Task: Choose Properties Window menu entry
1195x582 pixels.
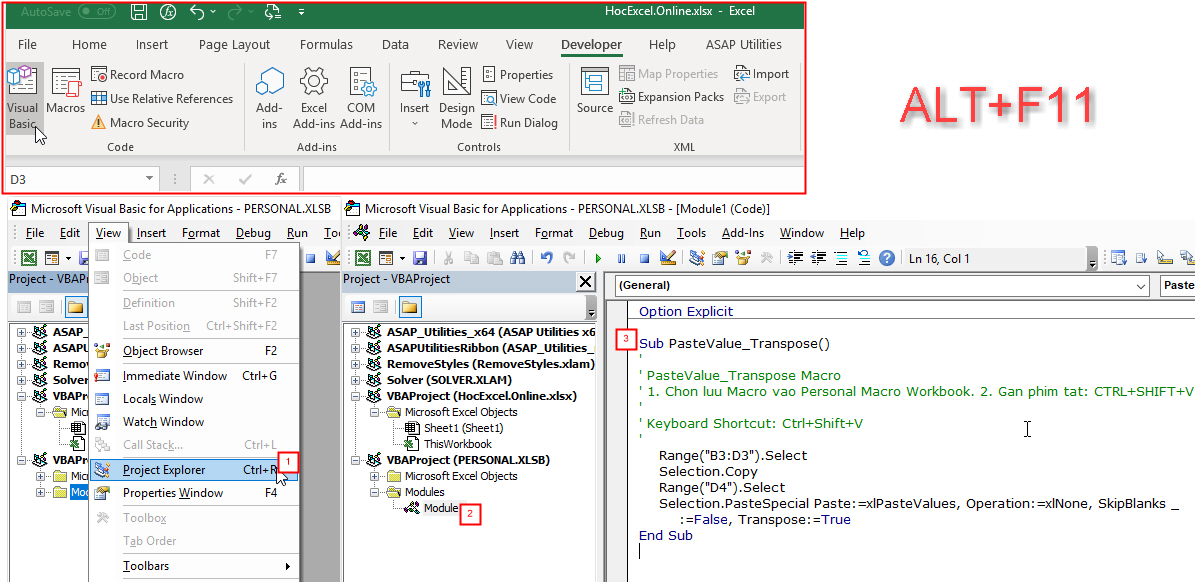Action: click(x=194, y=493)
